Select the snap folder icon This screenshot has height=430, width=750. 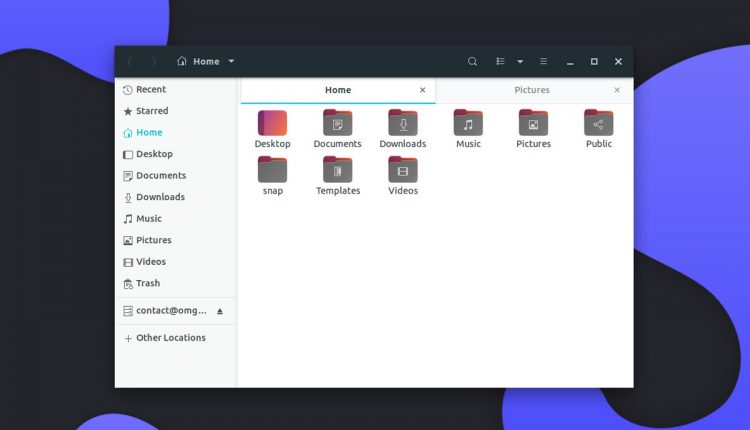(272, 169)
